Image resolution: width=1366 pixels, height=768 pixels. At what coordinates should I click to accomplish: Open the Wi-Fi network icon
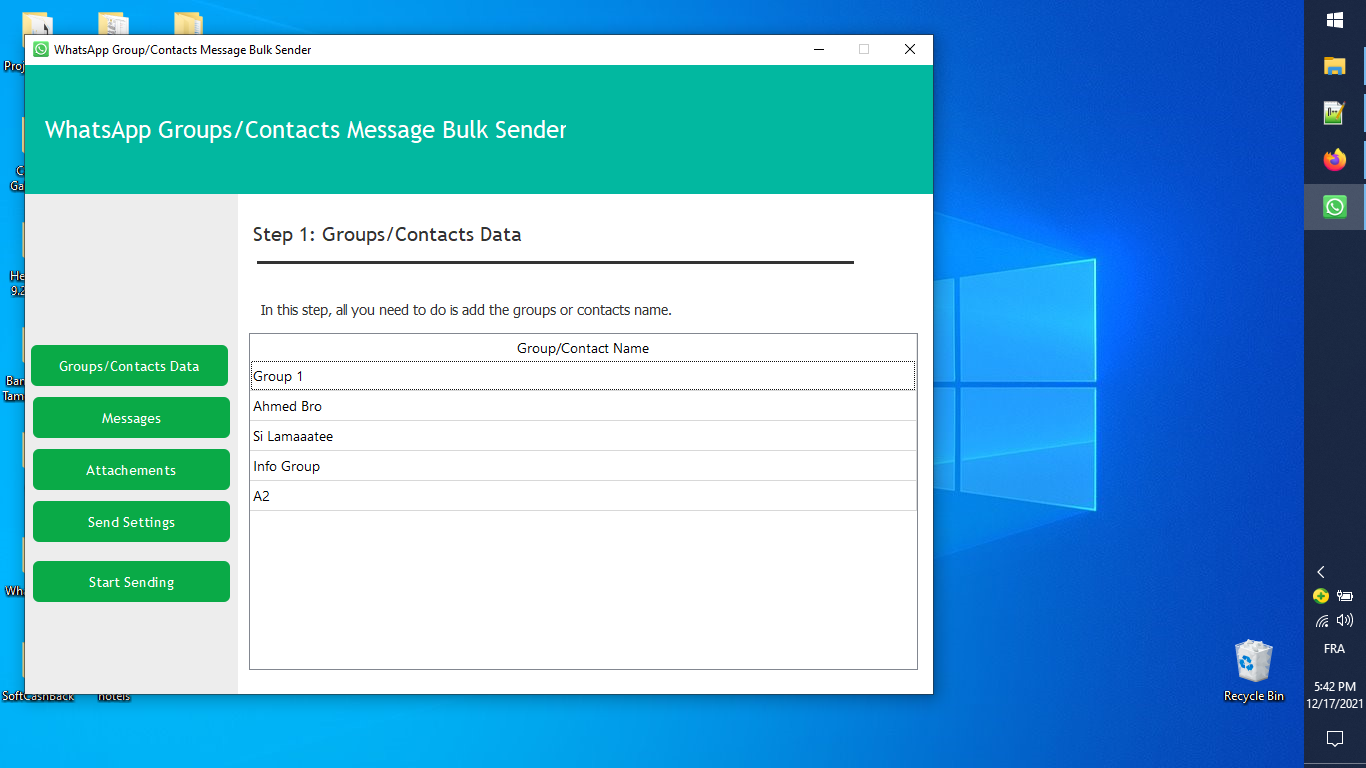(x=1322, y=620)
